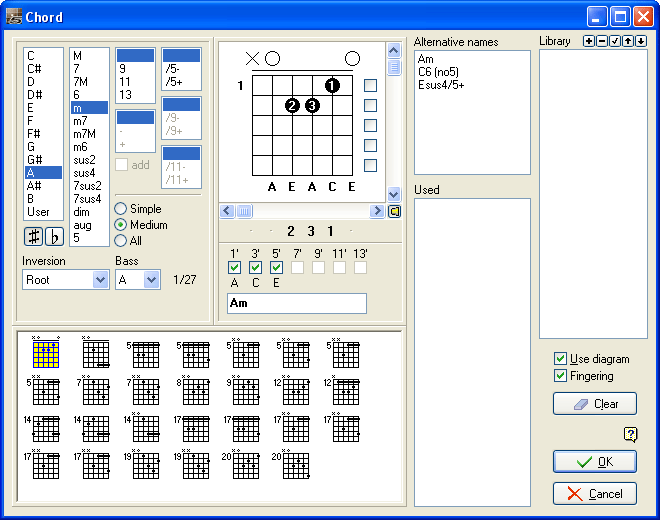This screenshot has width=660, height=520.
Task: Click the chord name field showing Am
Action: [x=297, y=303]
